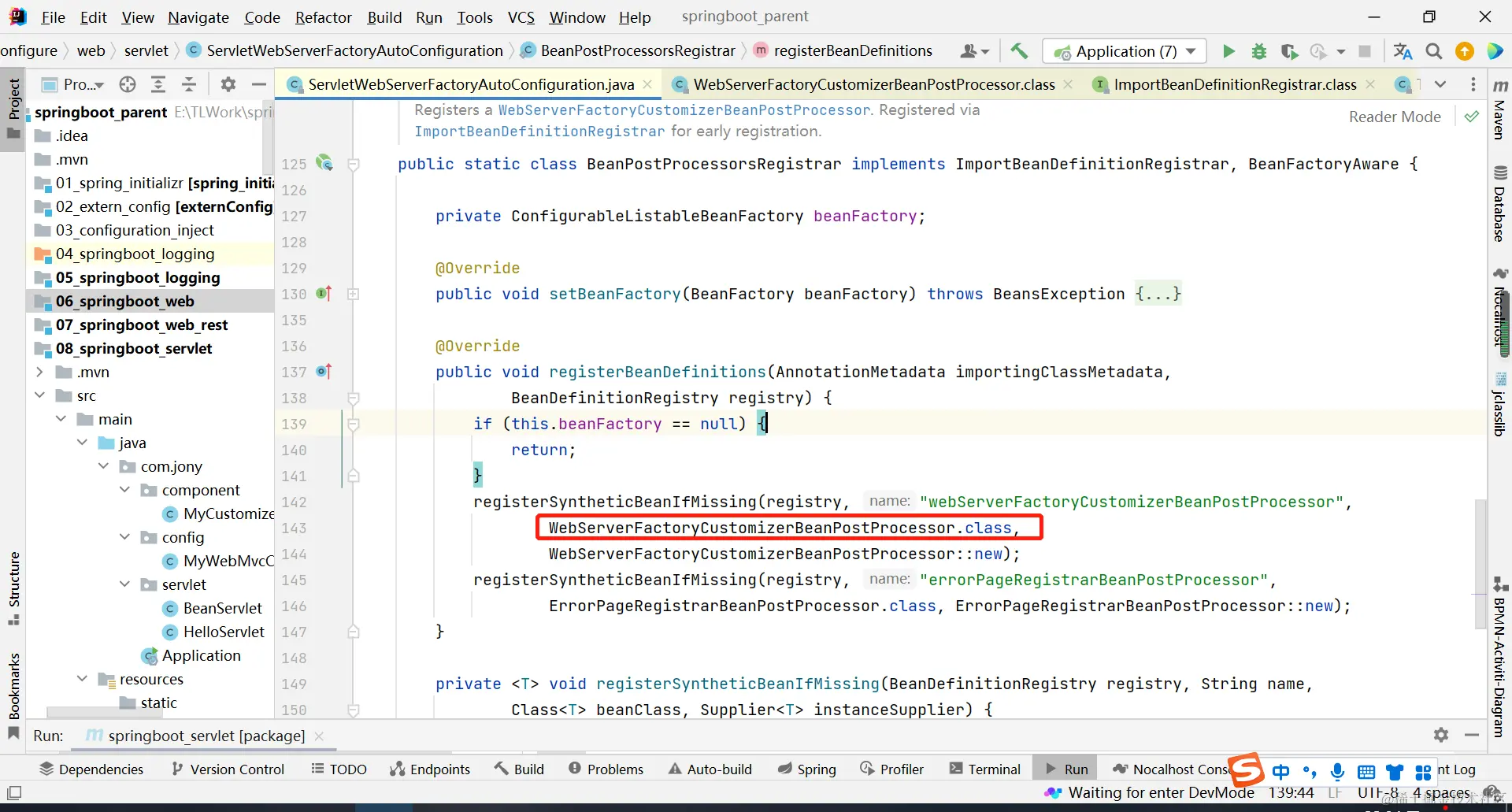Click Sogou input method icon

1247,769
